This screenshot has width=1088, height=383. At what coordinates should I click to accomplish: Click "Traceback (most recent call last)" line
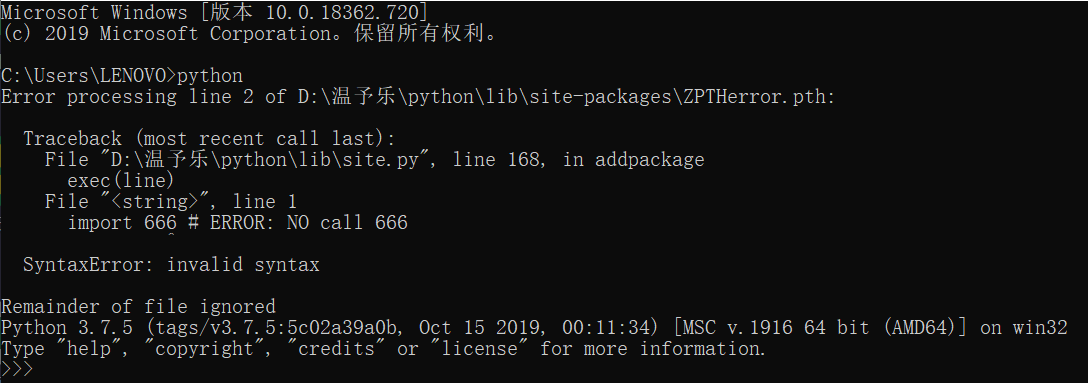tap(209, 139)
